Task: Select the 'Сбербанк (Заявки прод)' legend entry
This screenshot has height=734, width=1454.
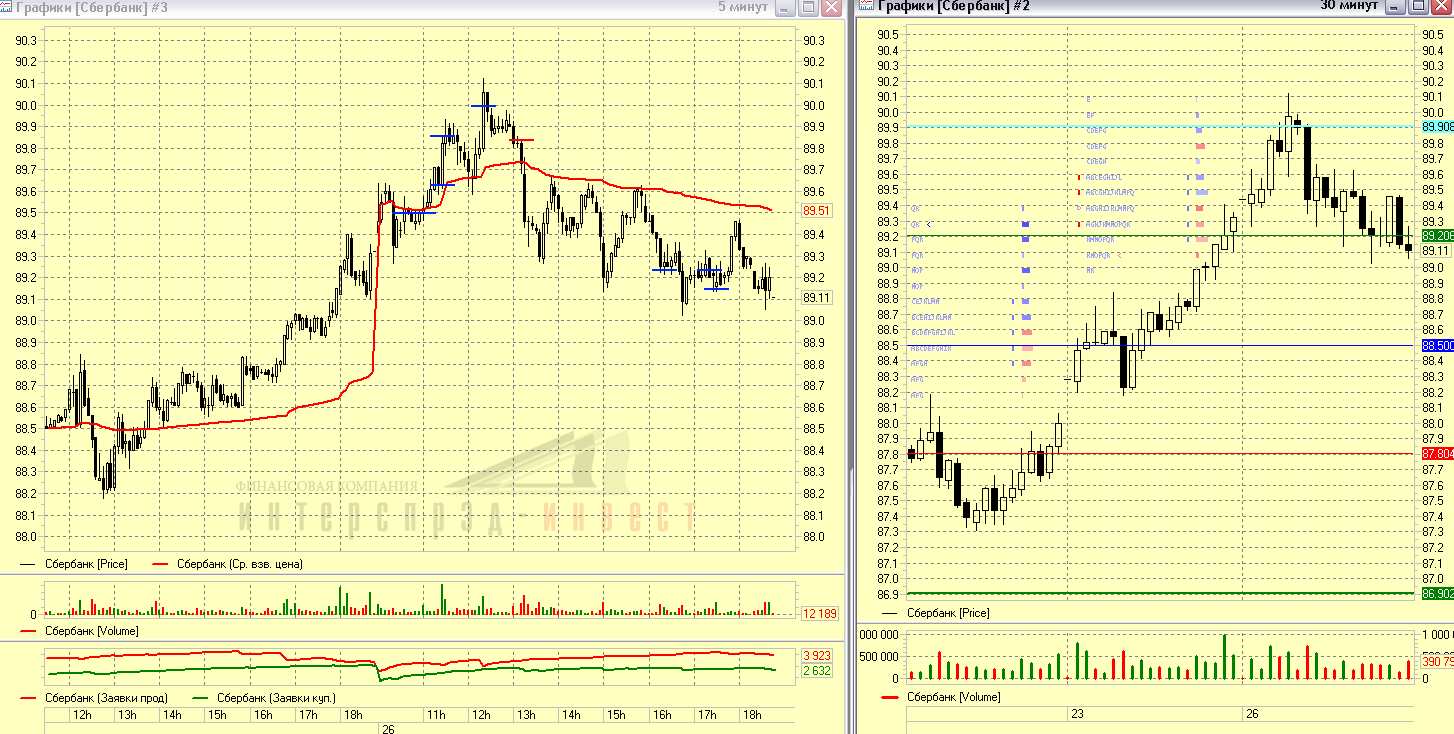Action: [105, 697]
